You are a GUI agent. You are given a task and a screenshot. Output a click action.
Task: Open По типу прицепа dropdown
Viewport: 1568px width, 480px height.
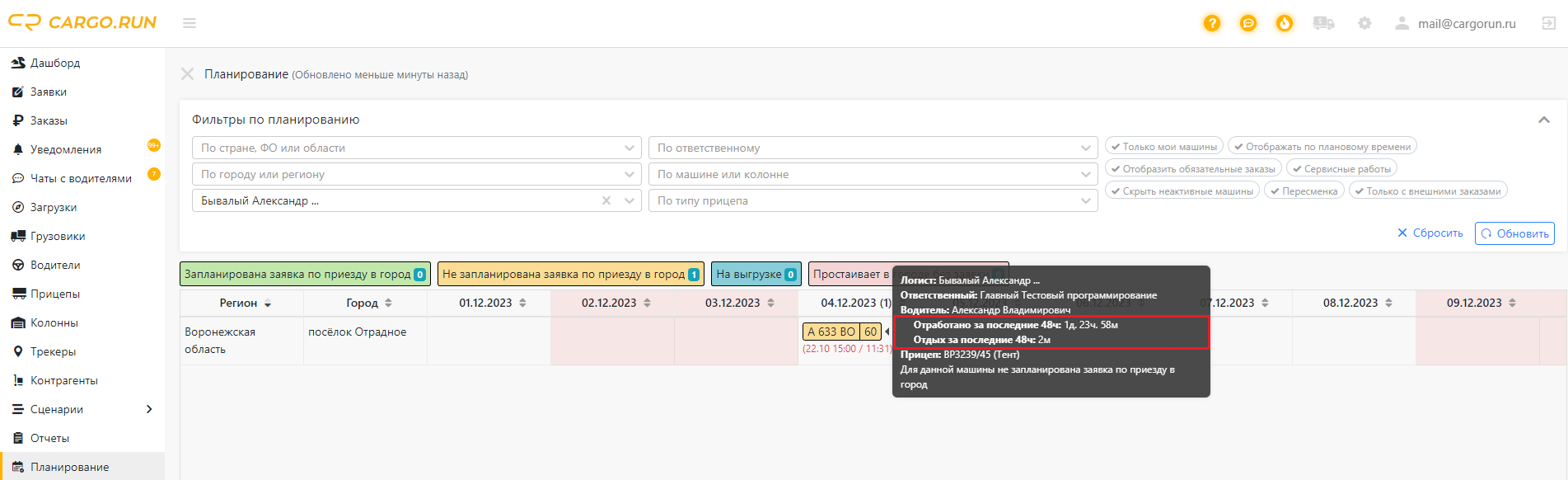point(873,200)
